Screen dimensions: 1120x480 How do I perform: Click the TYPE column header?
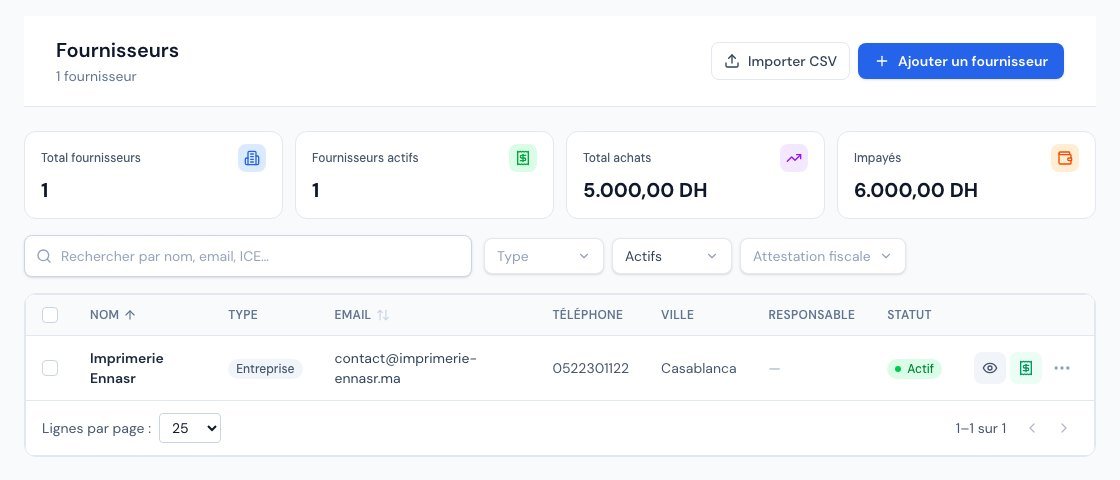click(x=243, y=315)
